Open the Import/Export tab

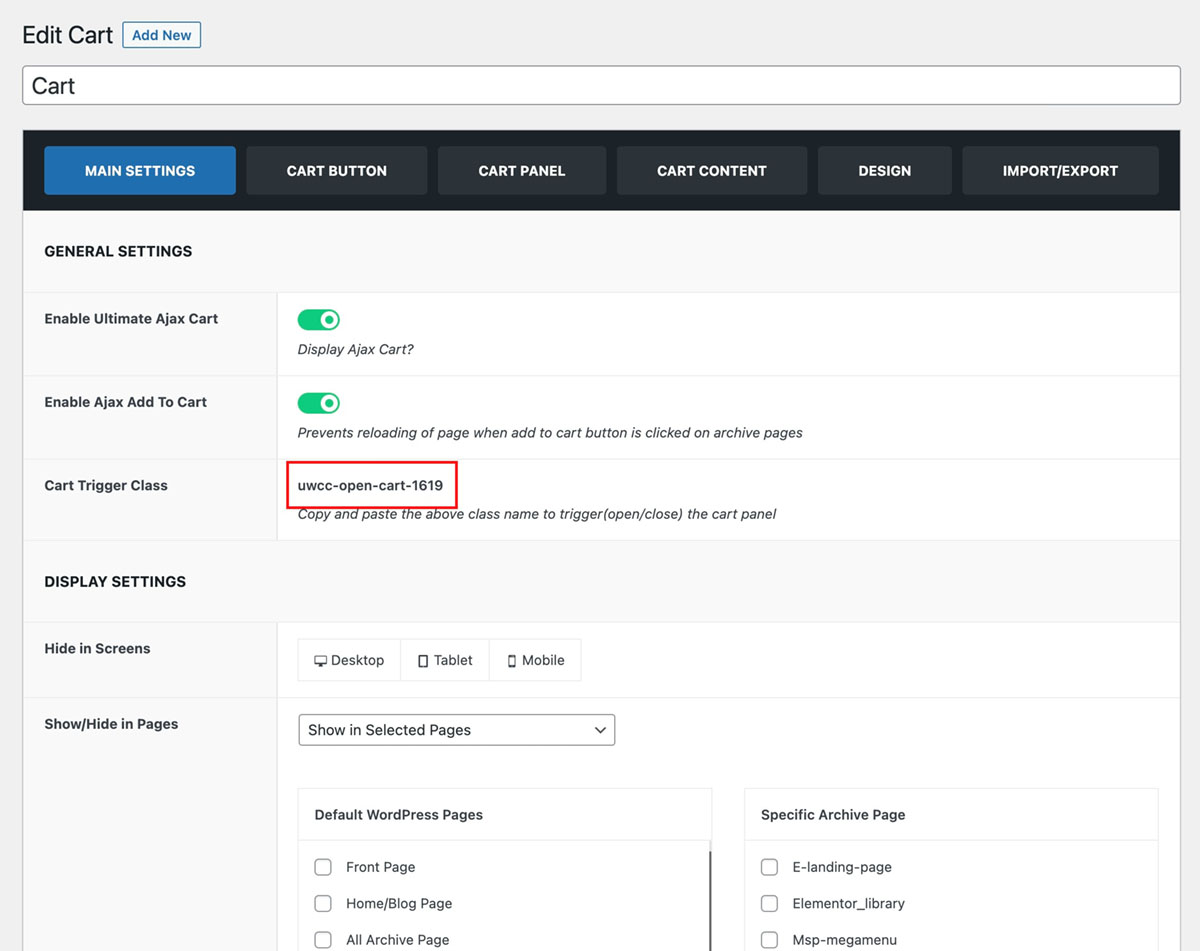[x=1060, y=171]
